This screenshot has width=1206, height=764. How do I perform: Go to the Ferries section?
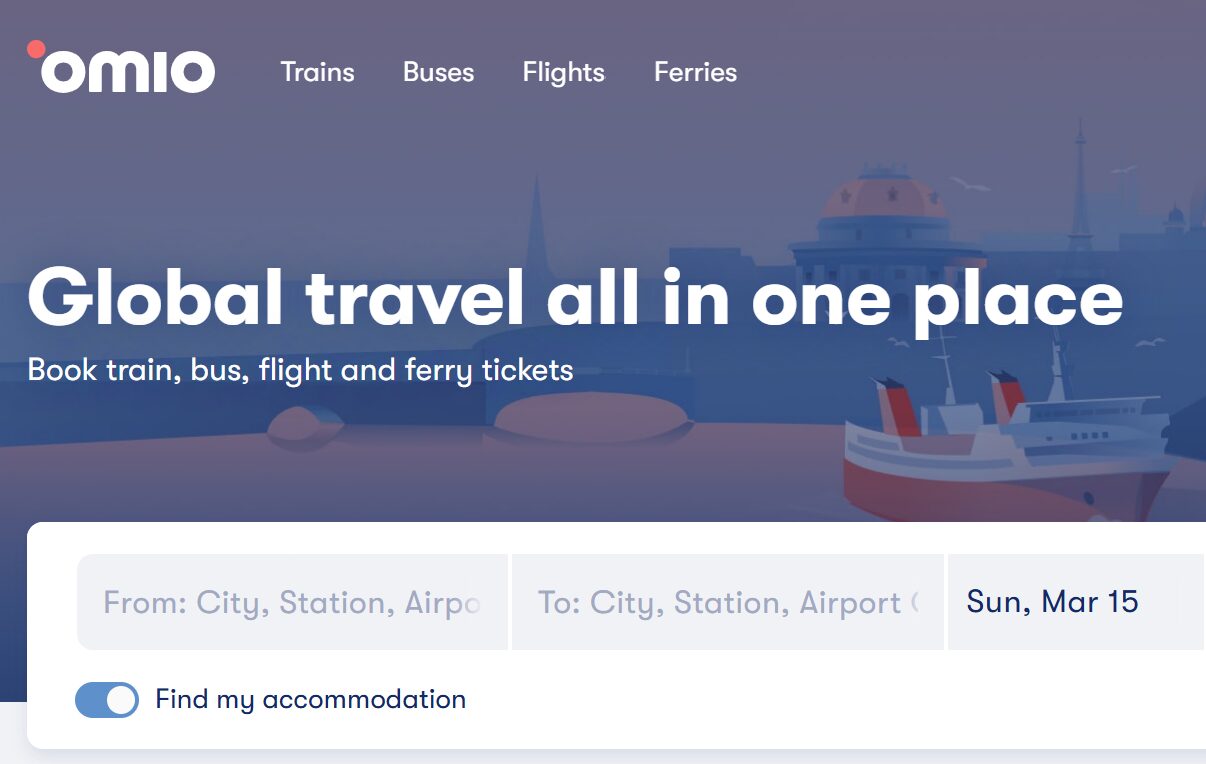pyautogui.click(x=695, y=72)
